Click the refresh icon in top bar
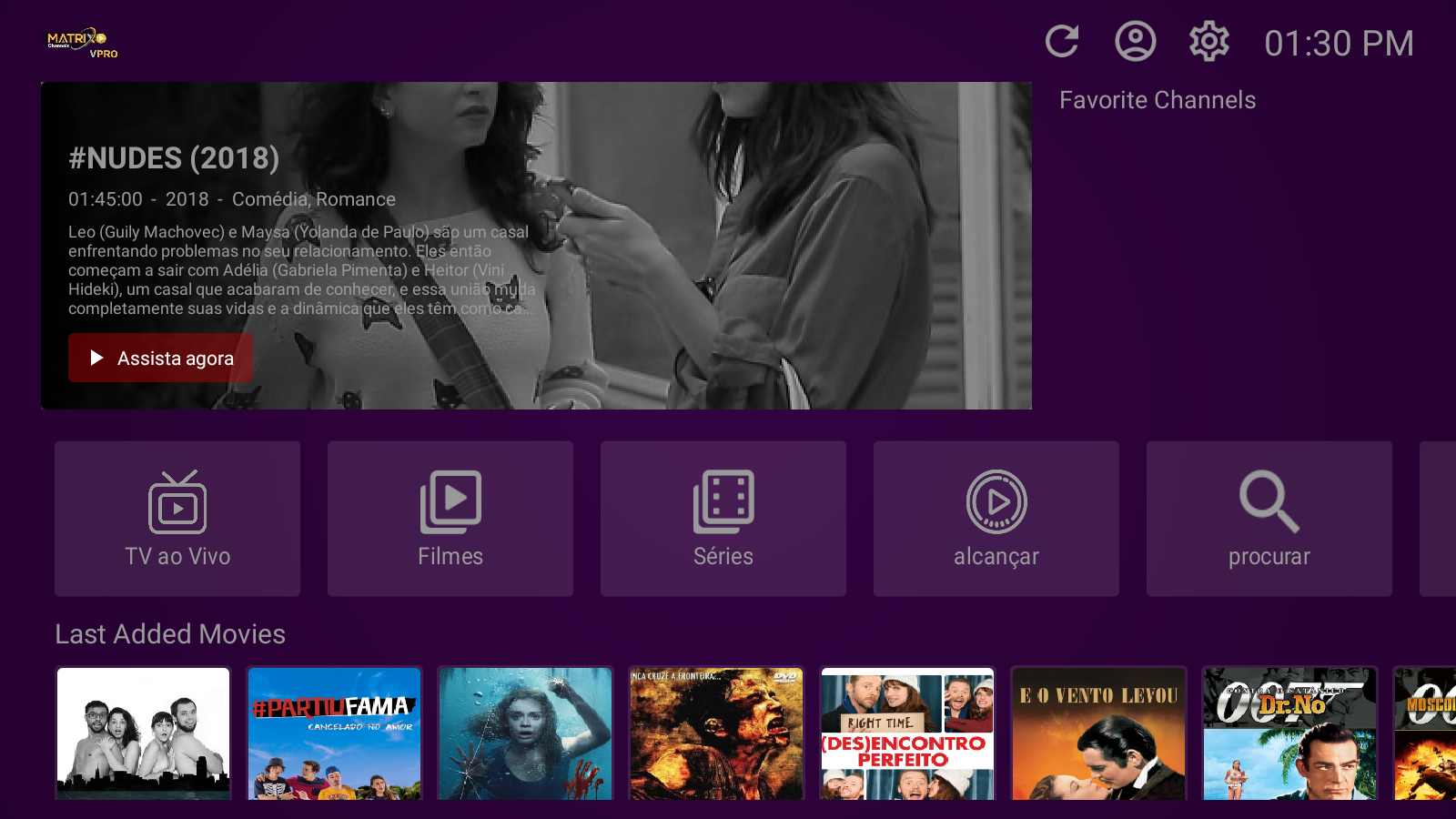Image resolution: width=1456 pixels, height=819 pixels. click(x=1062, y=42)
